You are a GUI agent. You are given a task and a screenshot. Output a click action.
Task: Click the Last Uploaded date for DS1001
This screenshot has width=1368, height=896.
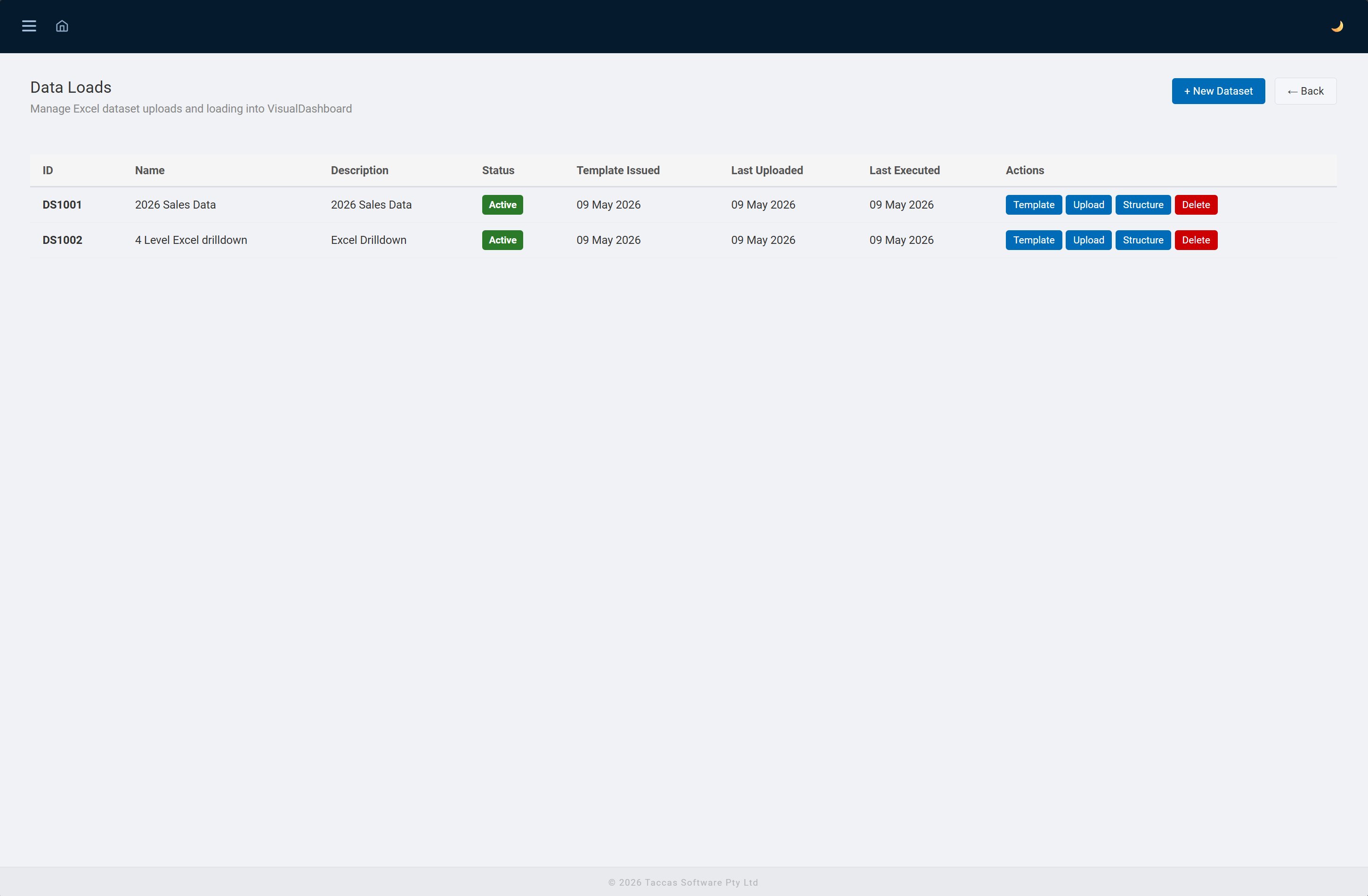(763, 205)
